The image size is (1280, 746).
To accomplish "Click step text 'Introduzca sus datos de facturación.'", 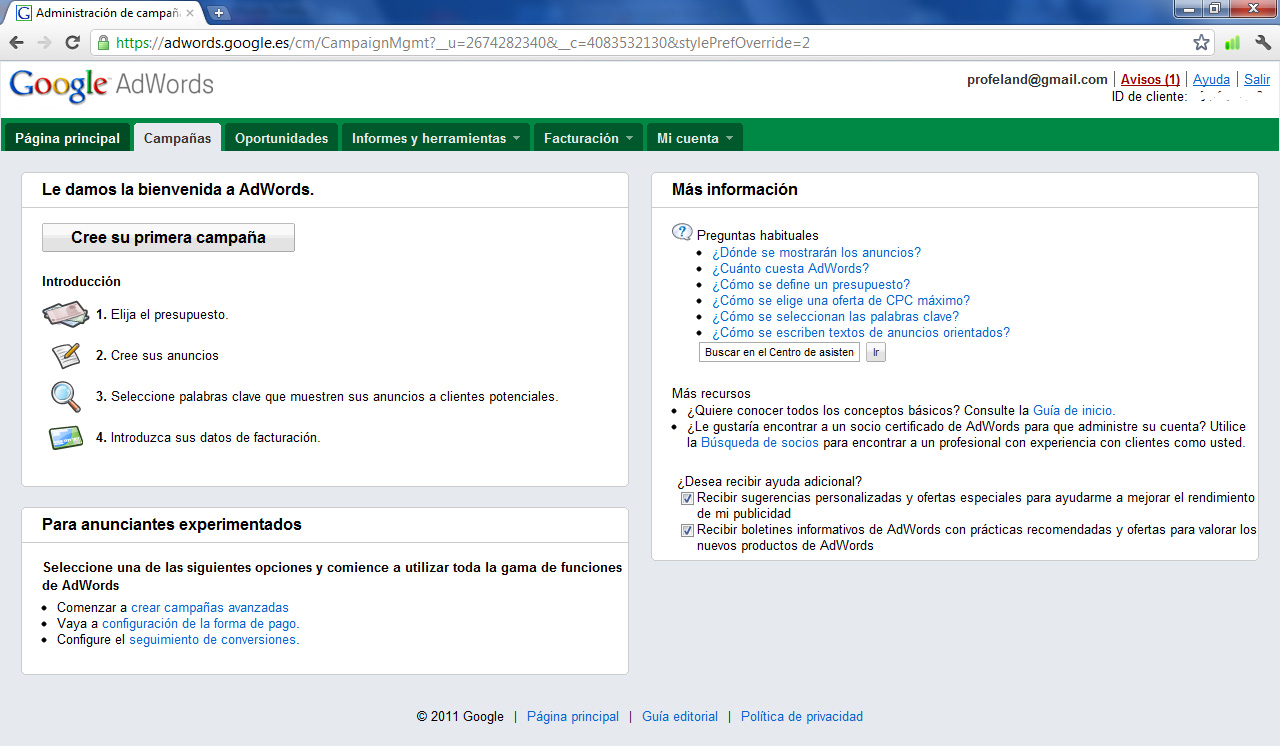I will pos(215,437).
